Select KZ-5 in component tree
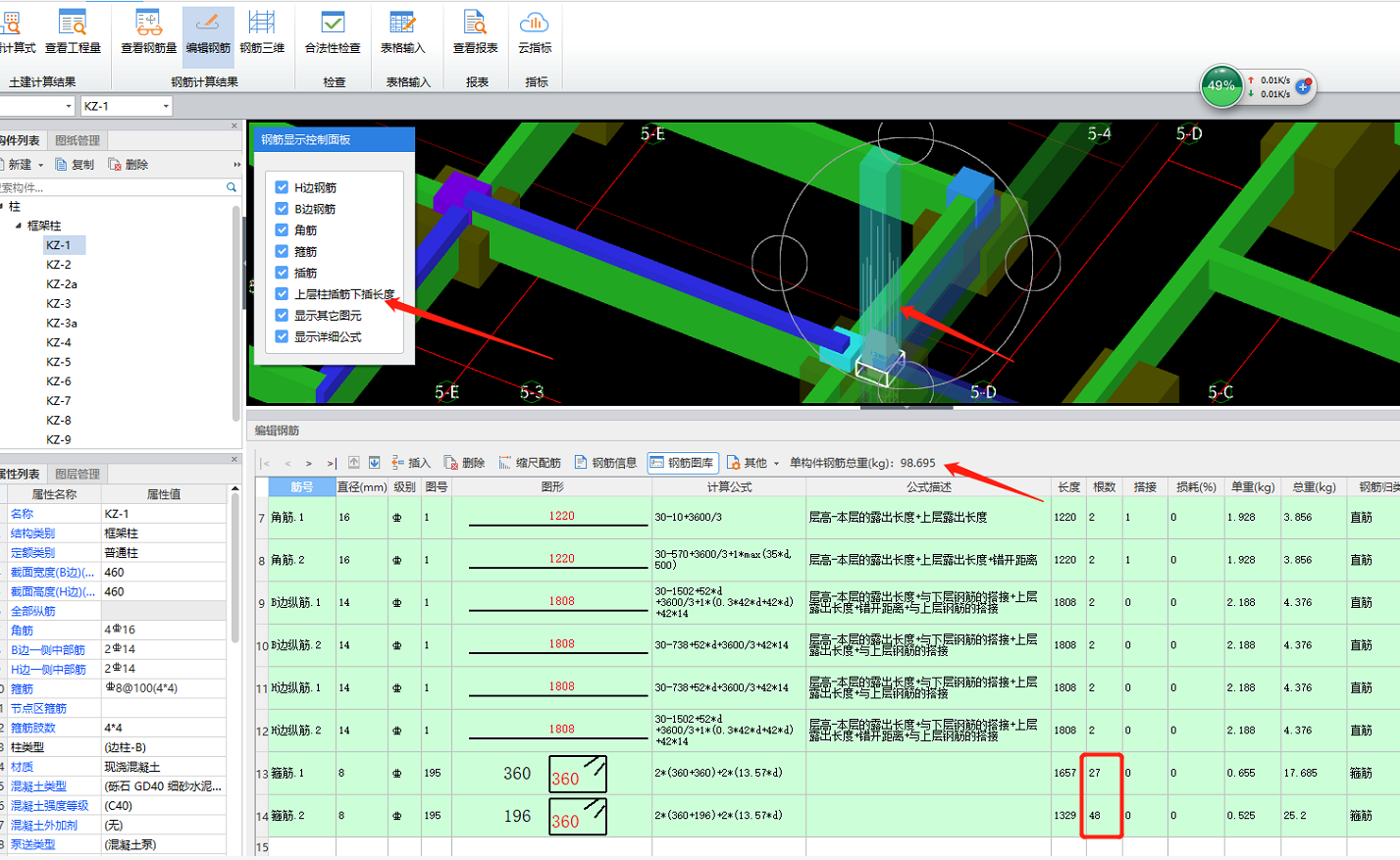The image size is (1400, 860). (58, 362)
